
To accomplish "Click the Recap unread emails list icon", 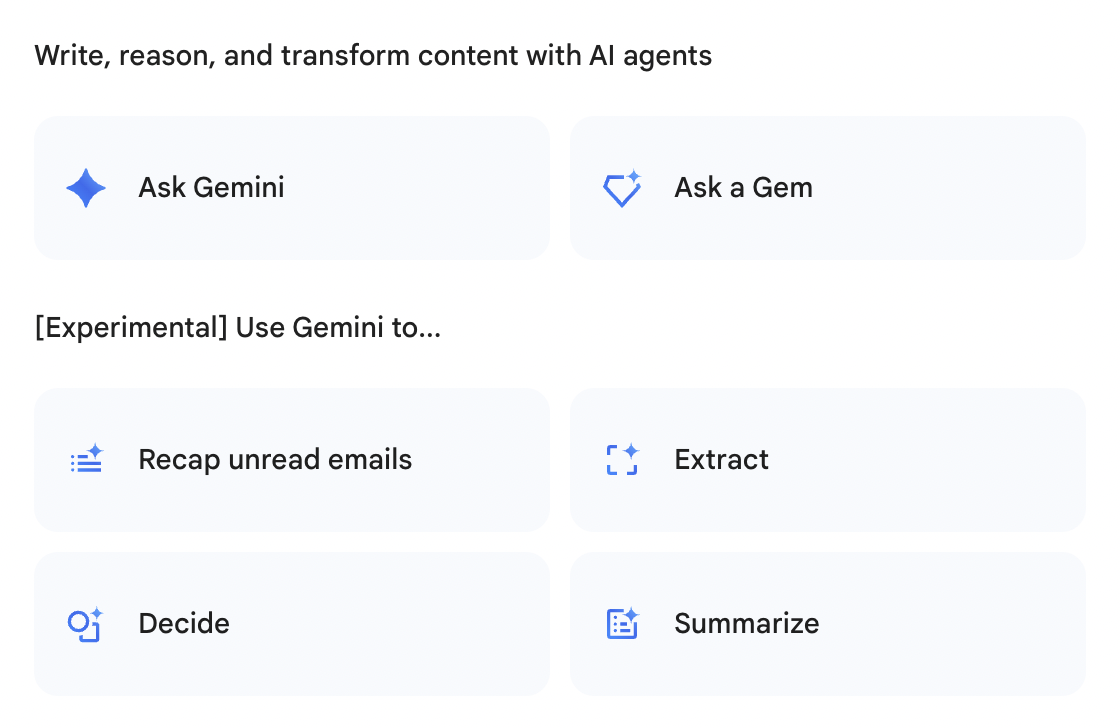I will (x=87, y=460).
